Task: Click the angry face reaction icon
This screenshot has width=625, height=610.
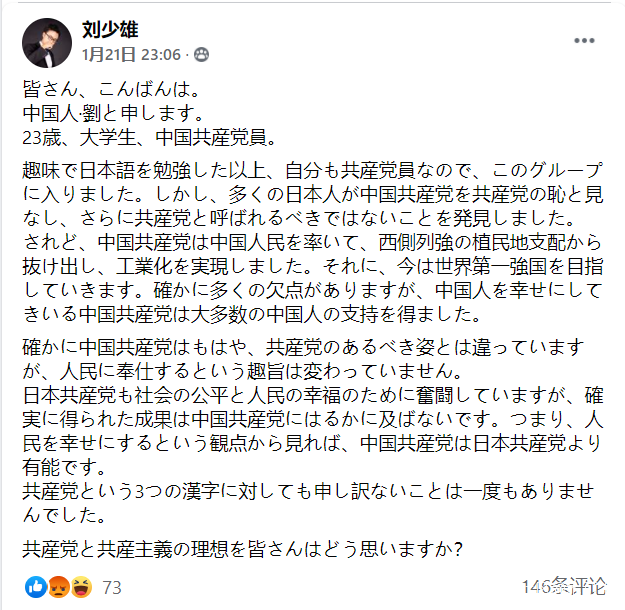Action: tap(59, 587)
